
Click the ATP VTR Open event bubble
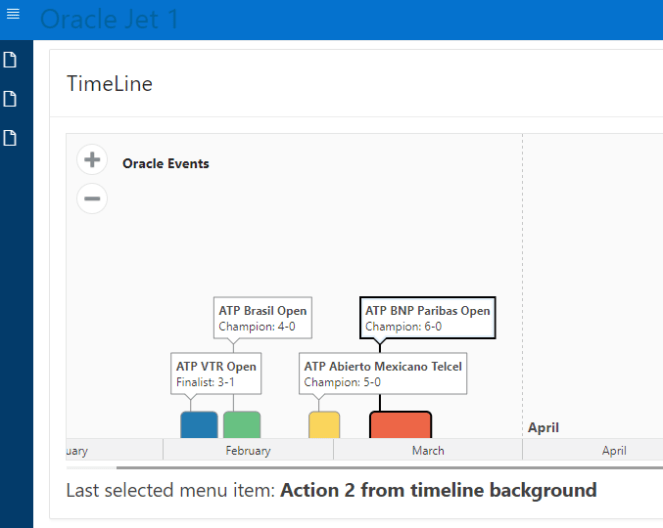[216, 374]
